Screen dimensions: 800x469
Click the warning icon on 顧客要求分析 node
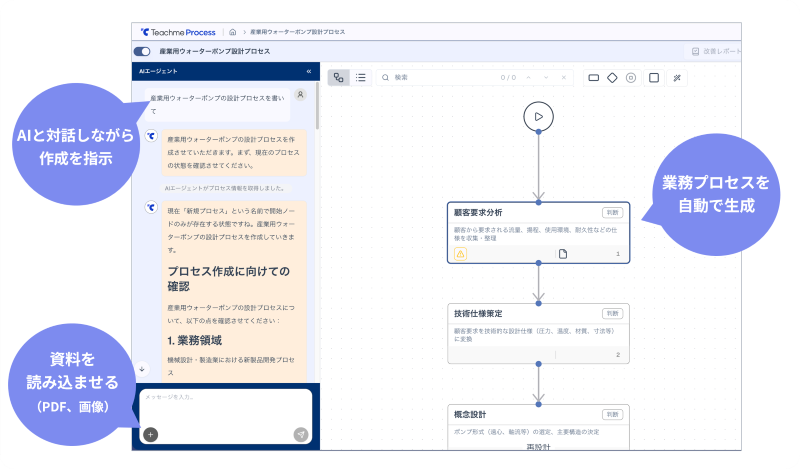460,254
